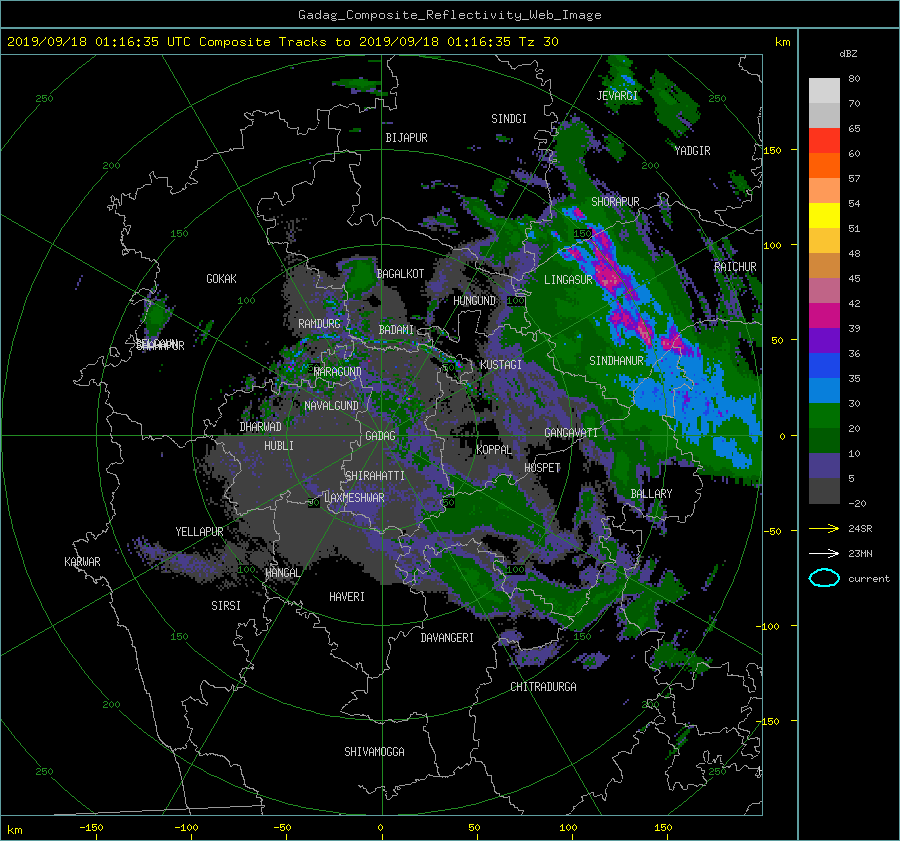Select the red 65 dBZ color swatch

click(x=824, y=140)
